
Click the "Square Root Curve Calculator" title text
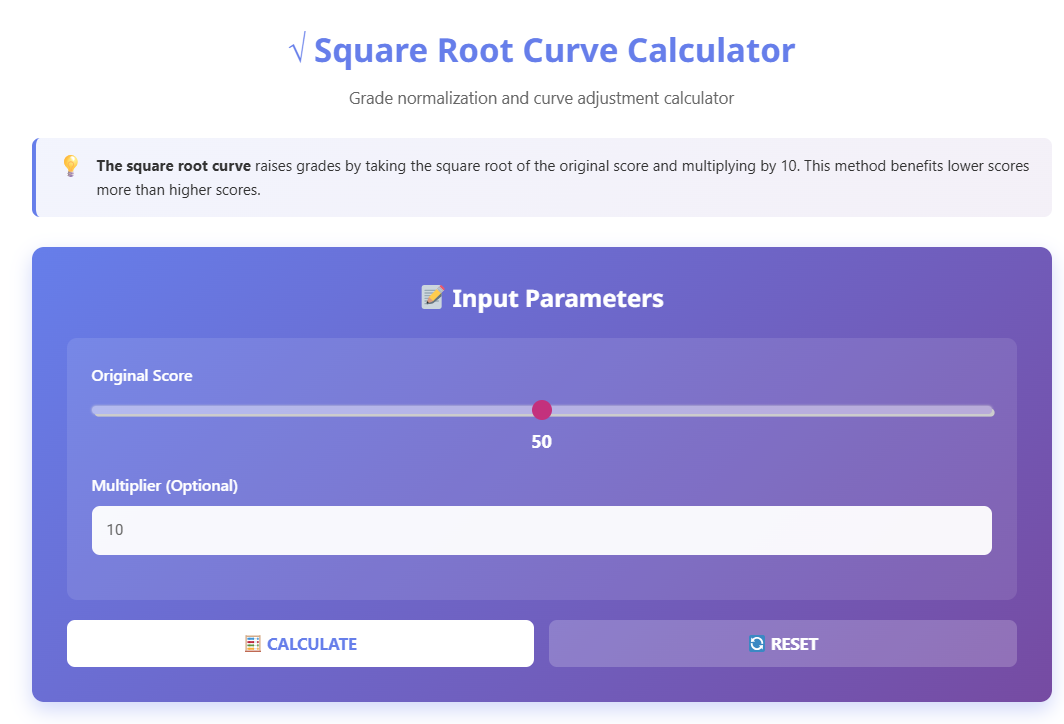click(554, 51)
